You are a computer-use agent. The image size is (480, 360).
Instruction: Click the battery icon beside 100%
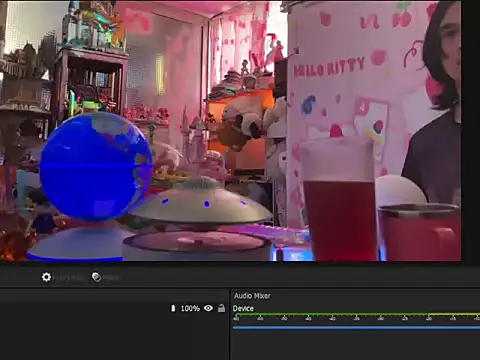(x=173, y=308)
